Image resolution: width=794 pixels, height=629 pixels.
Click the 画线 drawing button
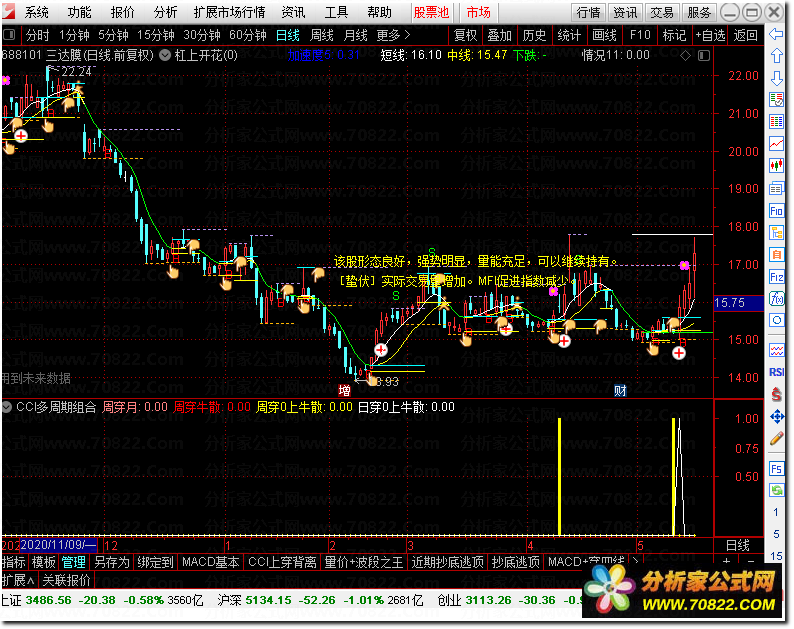(x=605, y=35)
